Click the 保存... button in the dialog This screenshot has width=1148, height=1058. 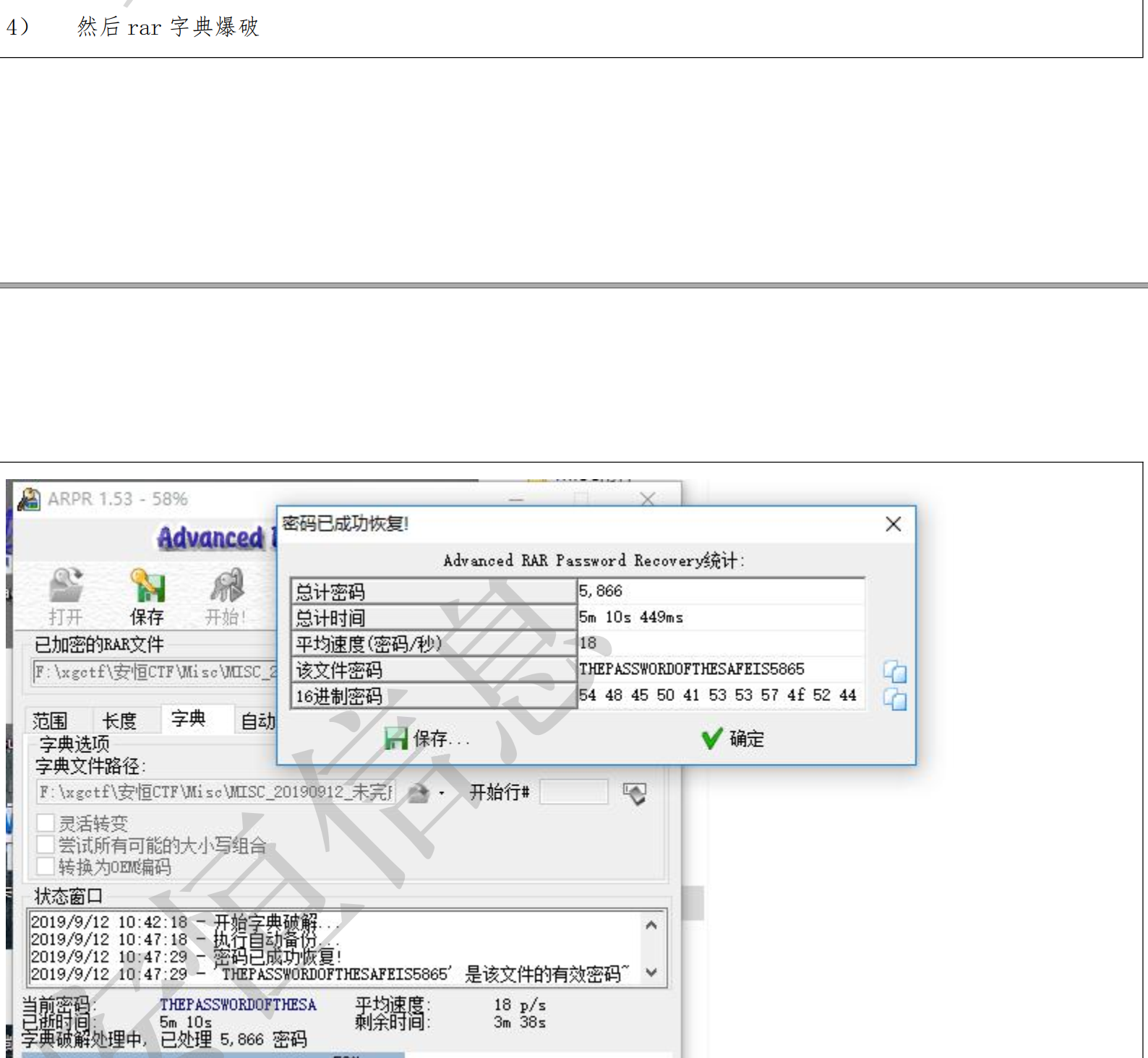point(427,739)
